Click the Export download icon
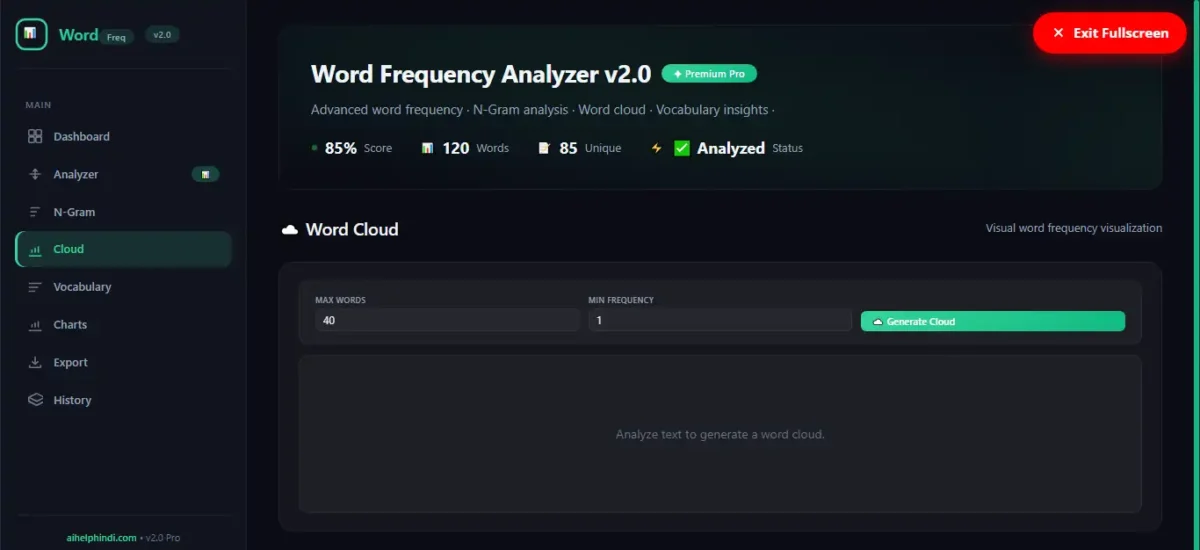Image resolution: width=1200 pixels, height=550 pixels. [35, 362]
